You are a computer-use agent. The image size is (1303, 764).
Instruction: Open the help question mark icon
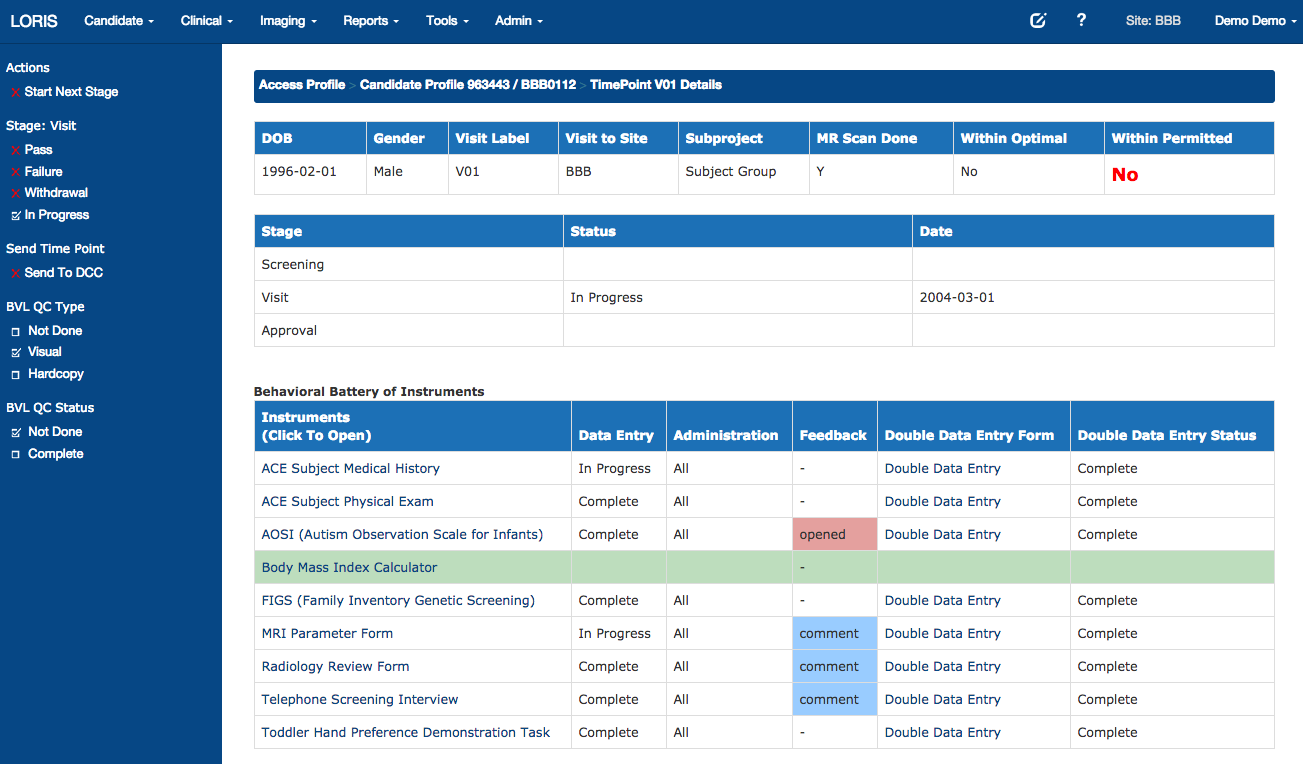pos(1081,20)
